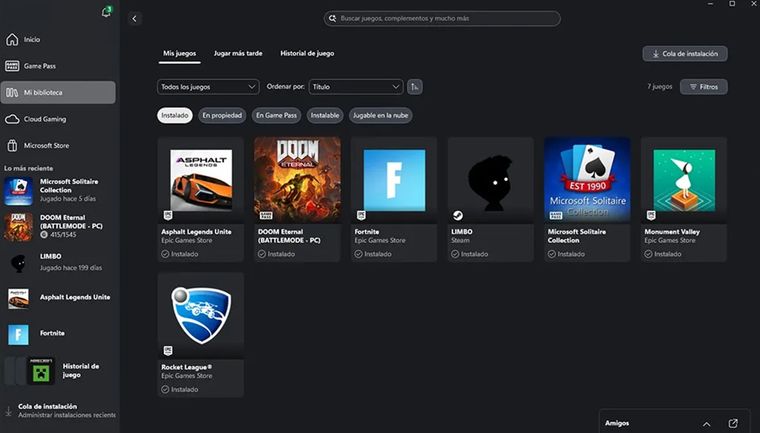This screenshot has height=433, width=760.
Task: Open recent Fortnite sidebar icon
Action: 18,335
